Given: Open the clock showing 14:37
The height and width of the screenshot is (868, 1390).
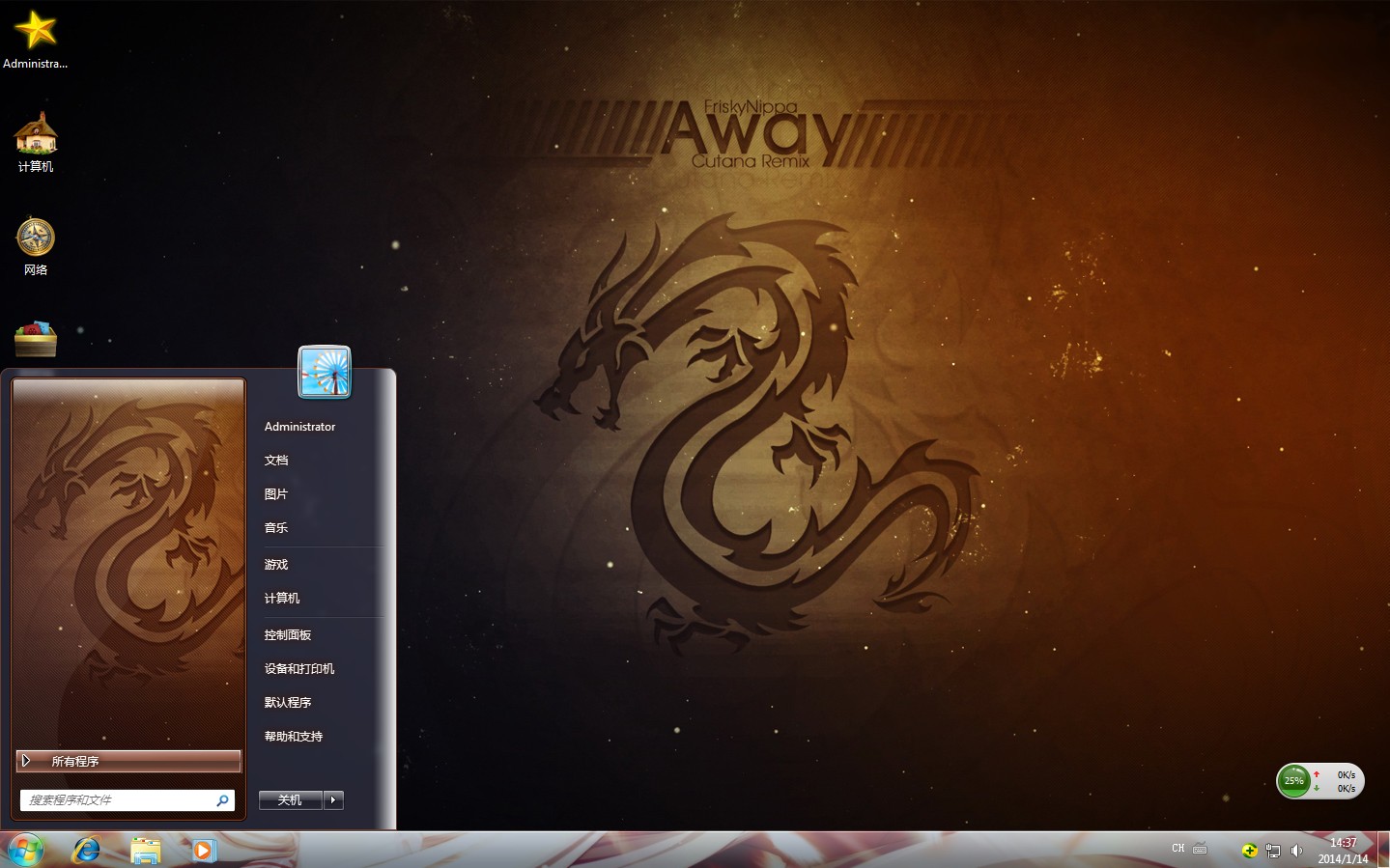Looking at the screenshot, I should [x=1343, y=851].
